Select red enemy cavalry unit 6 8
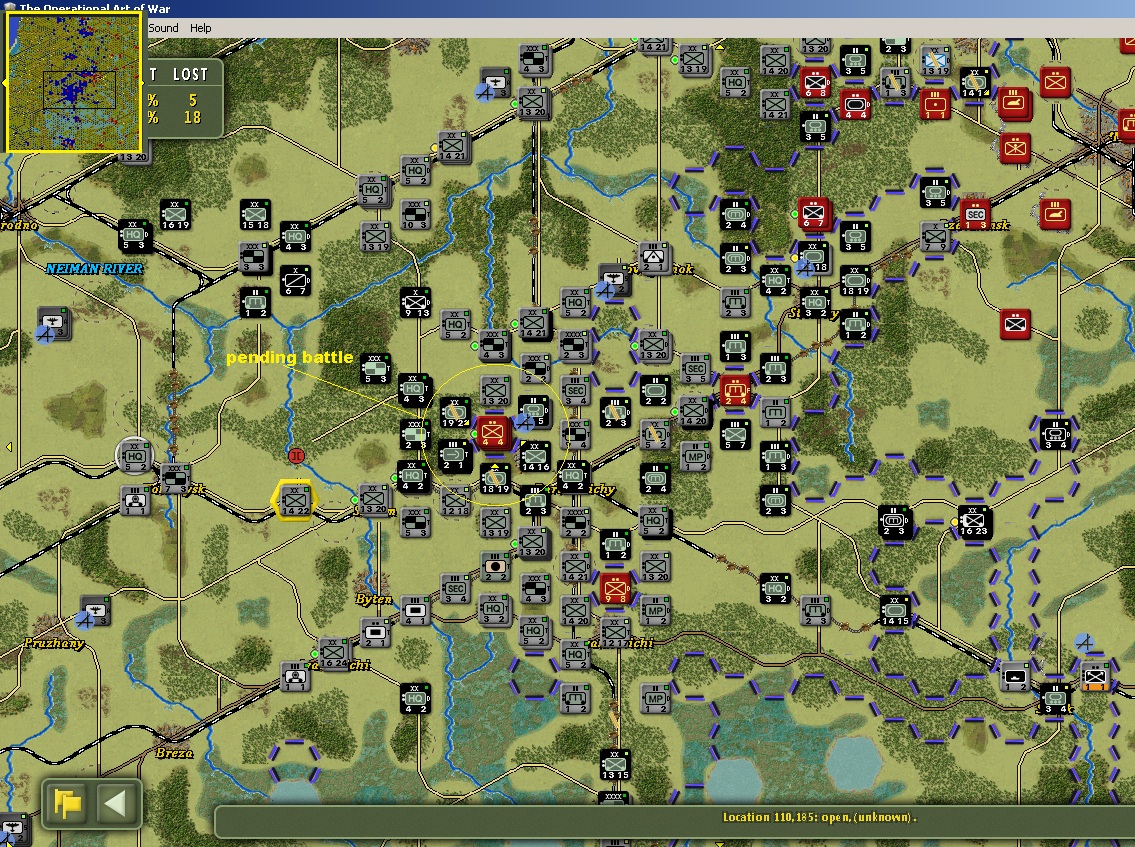This screenshot has width=1135, height=847. tap(815, 82)
